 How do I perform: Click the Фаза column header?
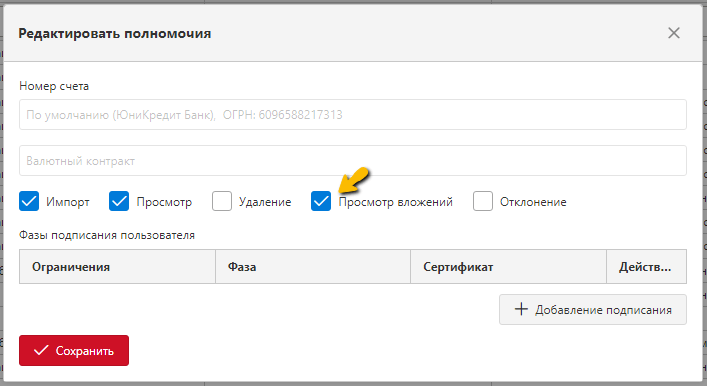tap(313, 267)
